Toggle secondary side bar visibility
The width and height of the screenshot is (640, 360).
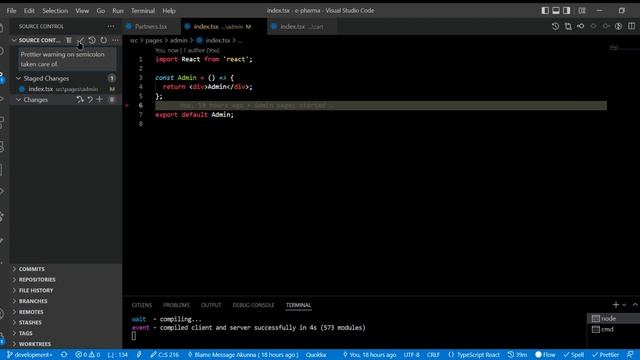click(567, 11)
